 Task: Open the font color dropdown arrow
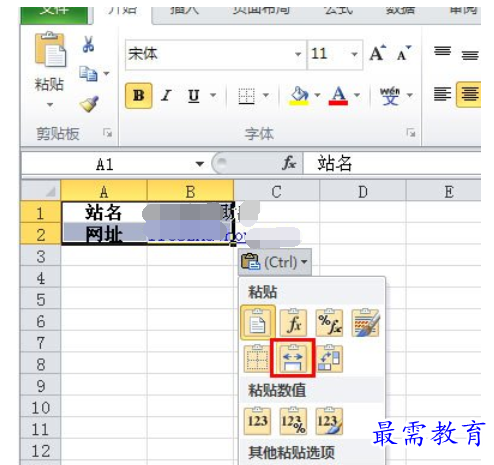[x=357, y=95]
